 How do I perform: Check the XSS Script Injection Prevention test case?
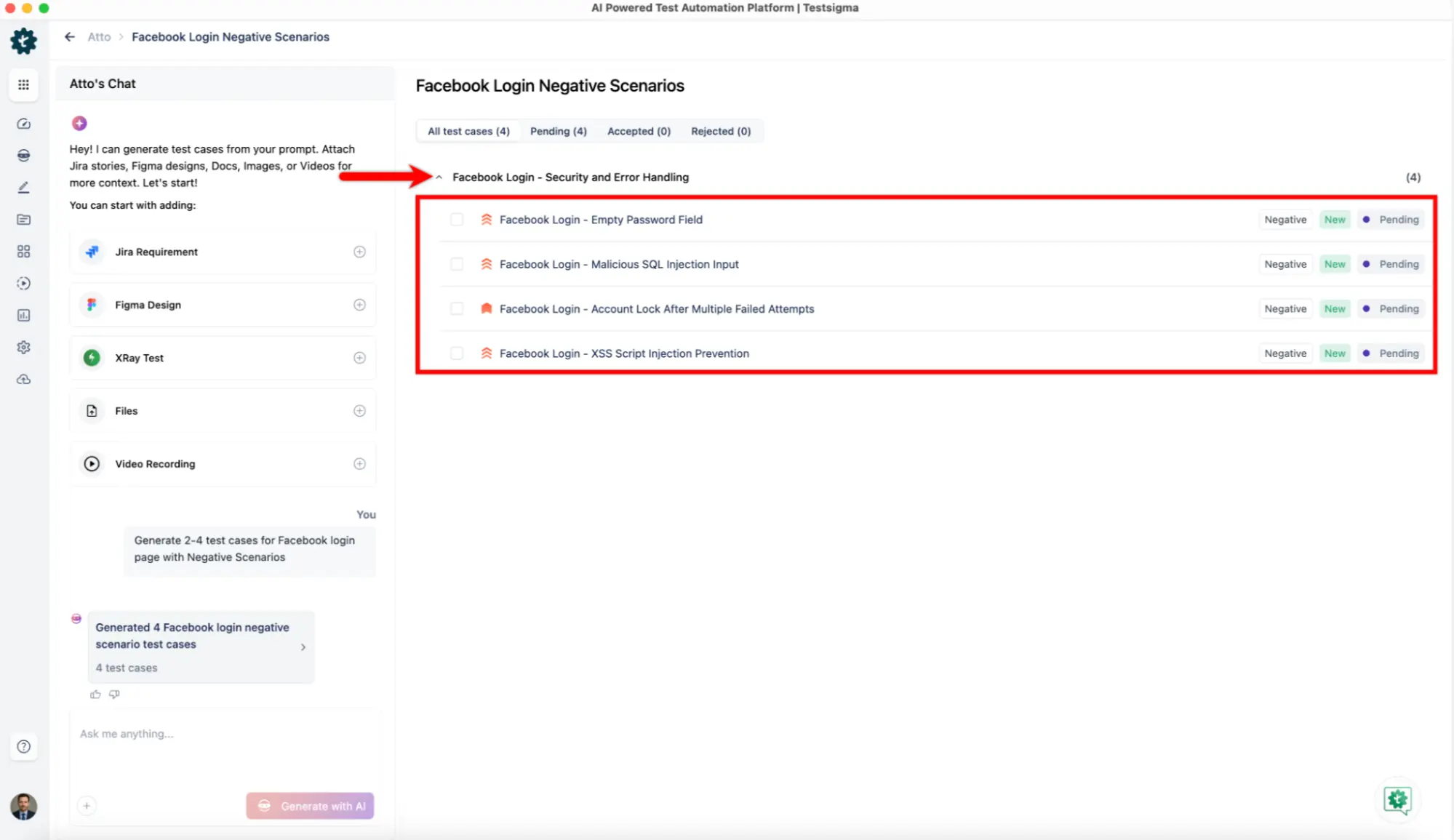(457, 353)
